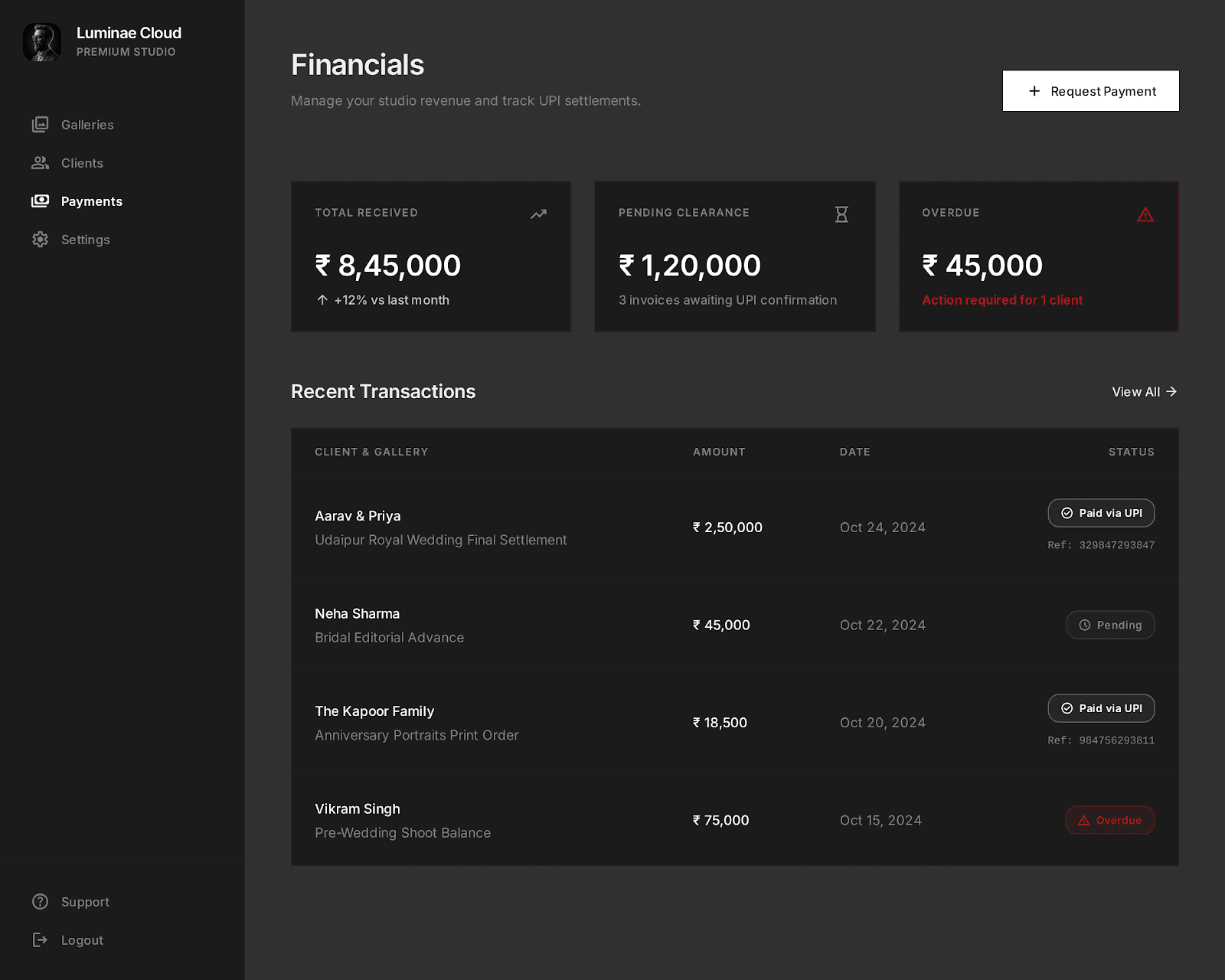Screen dimensions: 1225x980
Task: Click the Payments cash icon
Action: [x=41, y=201]
